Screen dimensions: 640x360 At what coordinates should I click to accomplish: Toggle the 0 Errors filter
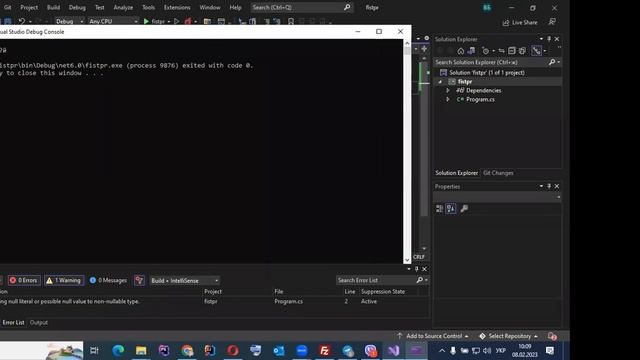24,280
